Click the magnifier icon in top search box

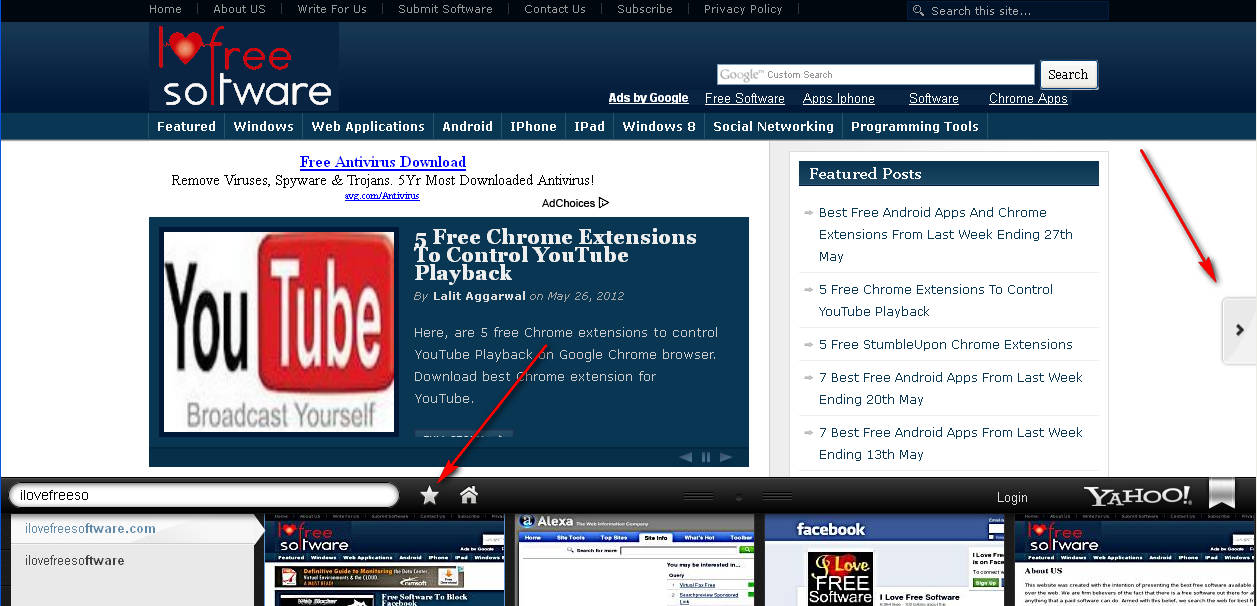pos(918,11)
